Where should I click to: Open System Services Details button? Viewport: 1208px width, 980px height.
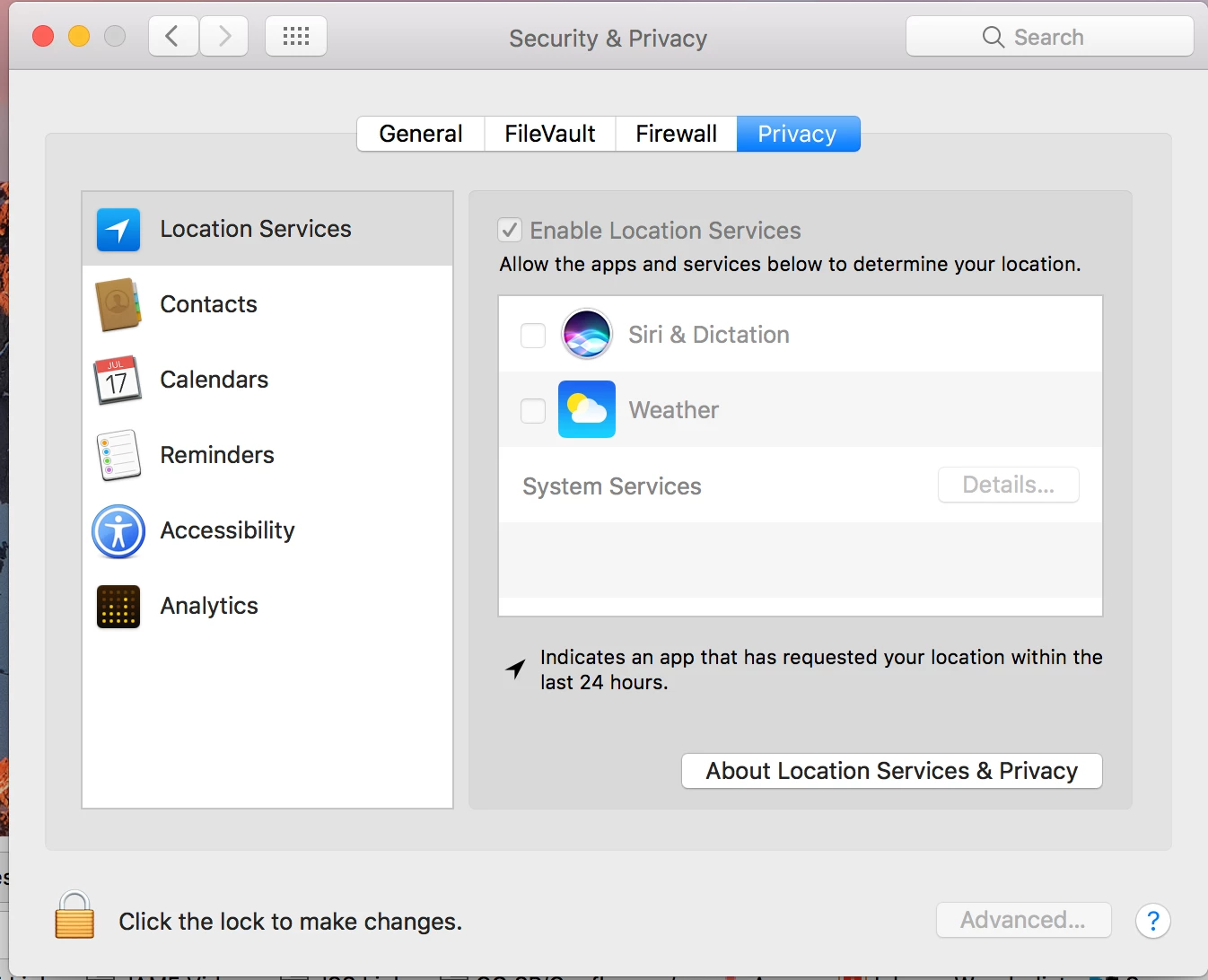[x=1009, y=485]
